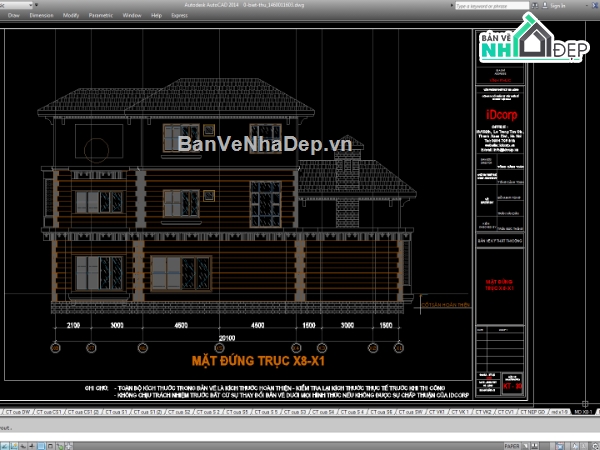Switch to the CT cua S1 (2) layout tab
The height and width of the screenshot is (450, 600).
pos(147,412)
